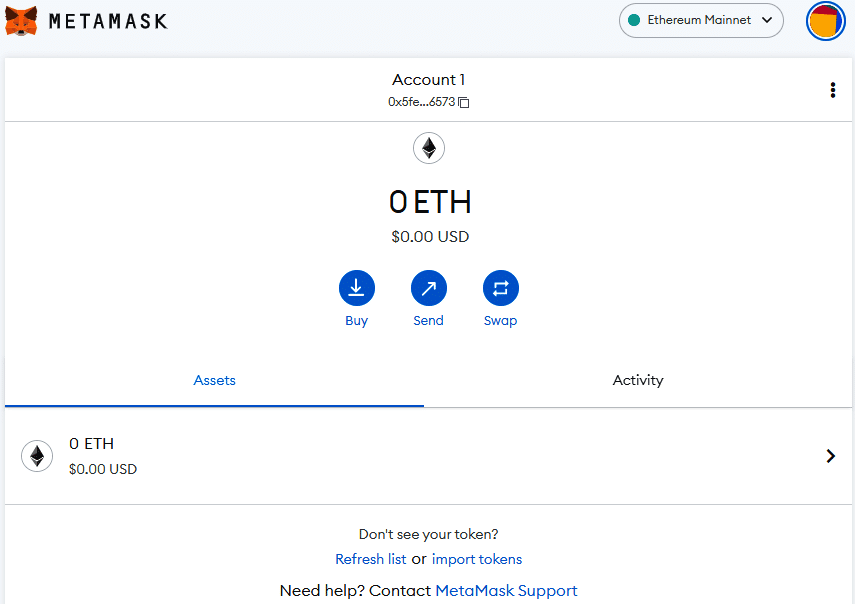Click the Send arrow icon

point(429,289)
